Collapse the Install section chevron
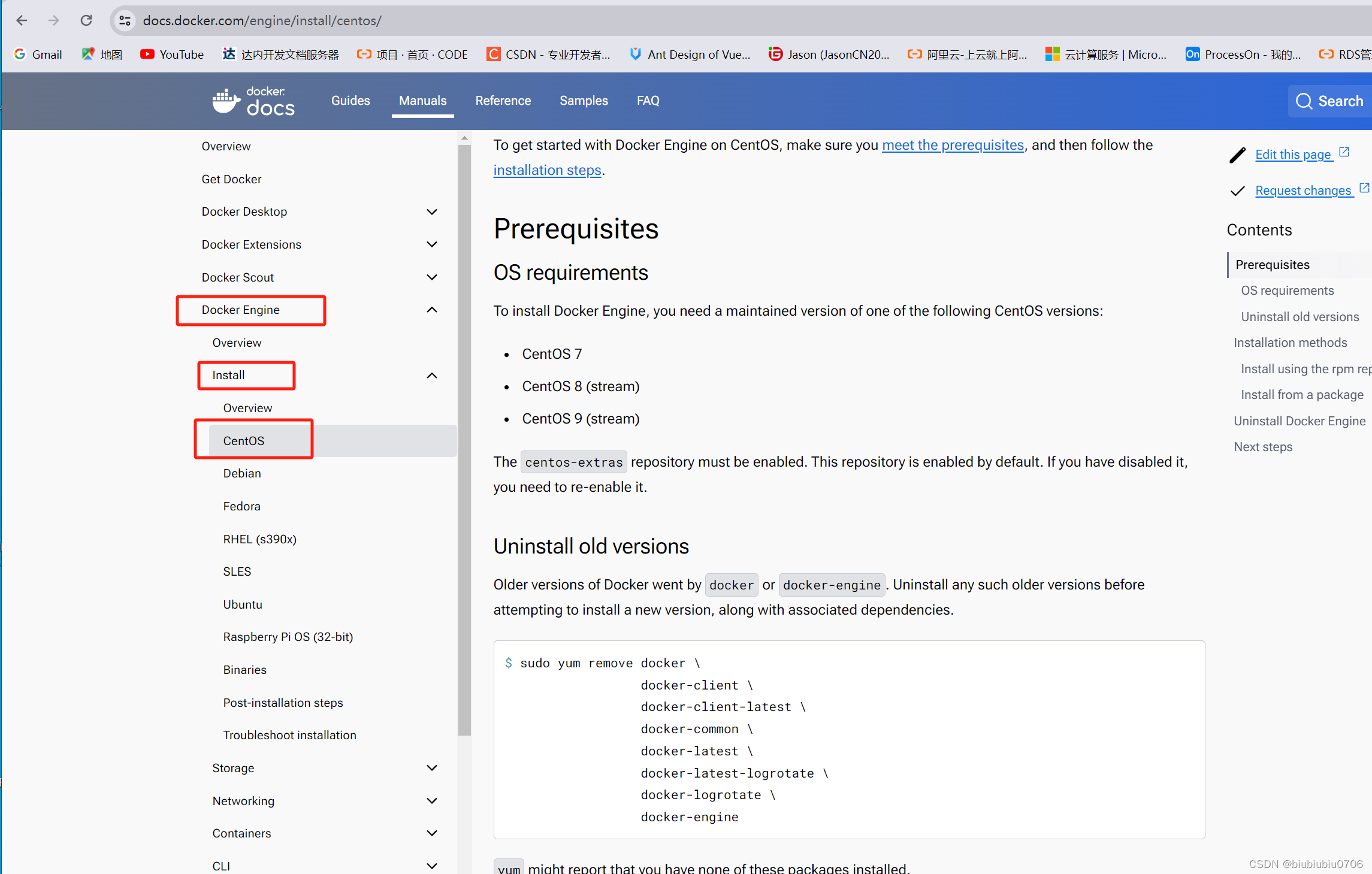 click(432, 376)
